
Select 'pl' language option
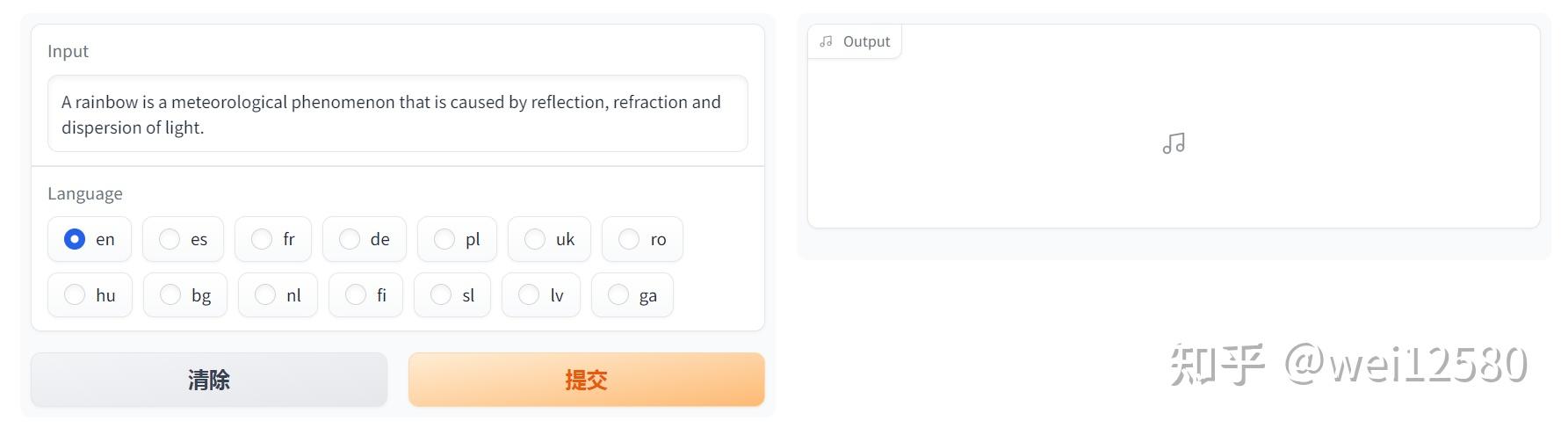point(444,239)
